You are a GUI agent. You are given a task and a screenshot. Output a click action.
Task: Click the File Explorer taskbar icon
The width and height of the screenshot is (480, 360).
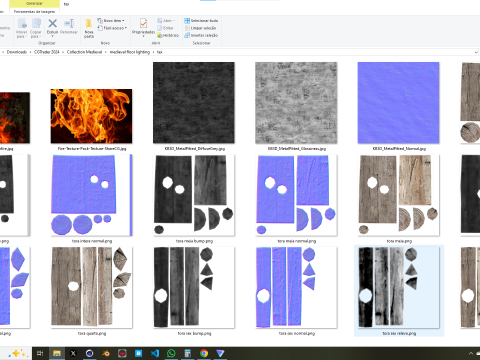57,353
